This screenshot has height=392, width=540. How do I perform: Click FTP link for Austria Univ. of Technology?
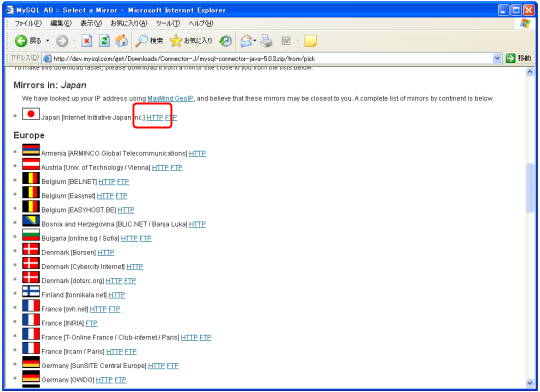pos(176,167)
